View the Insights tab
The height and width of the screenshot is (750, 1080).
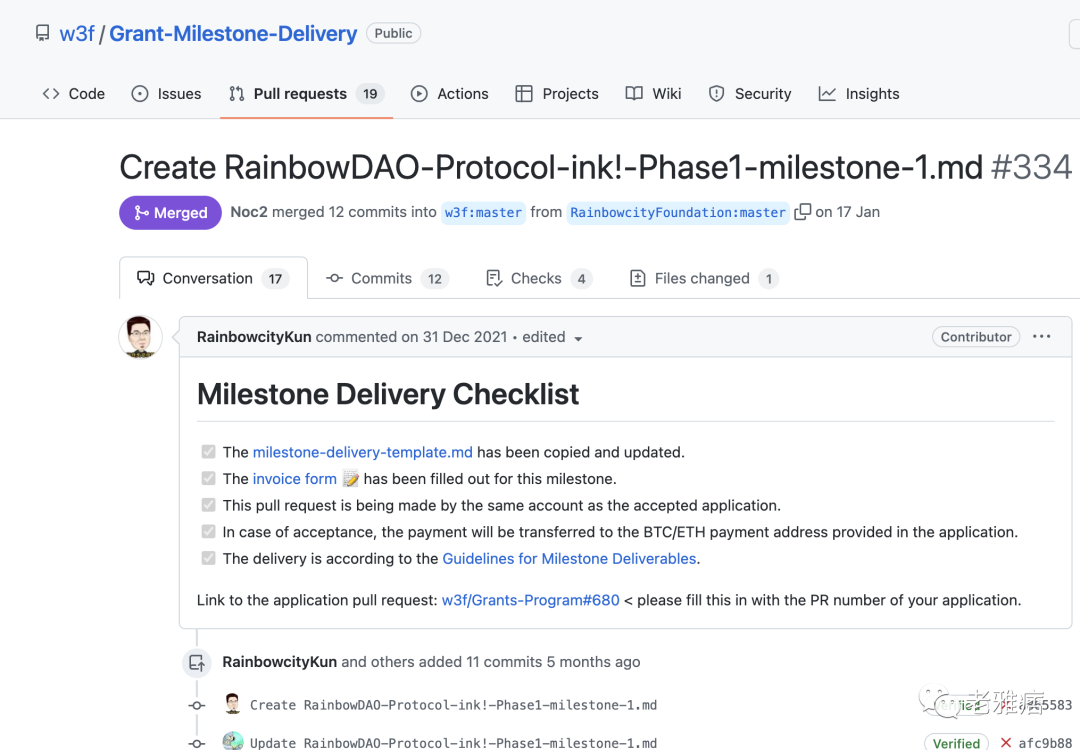pyautogui.click(x=858, y=94)
